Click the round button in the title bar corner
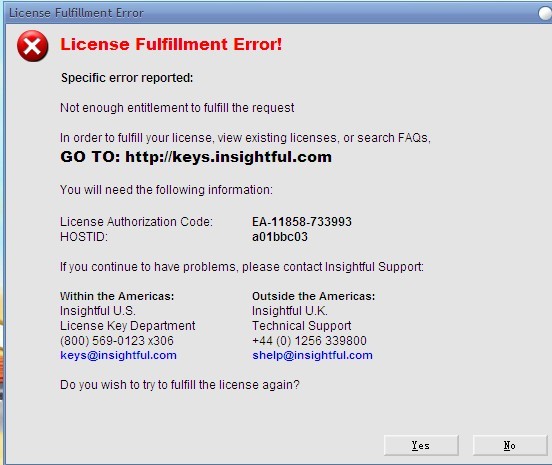Viewport: 552px width, 465px height. click(x=545, y=13)
